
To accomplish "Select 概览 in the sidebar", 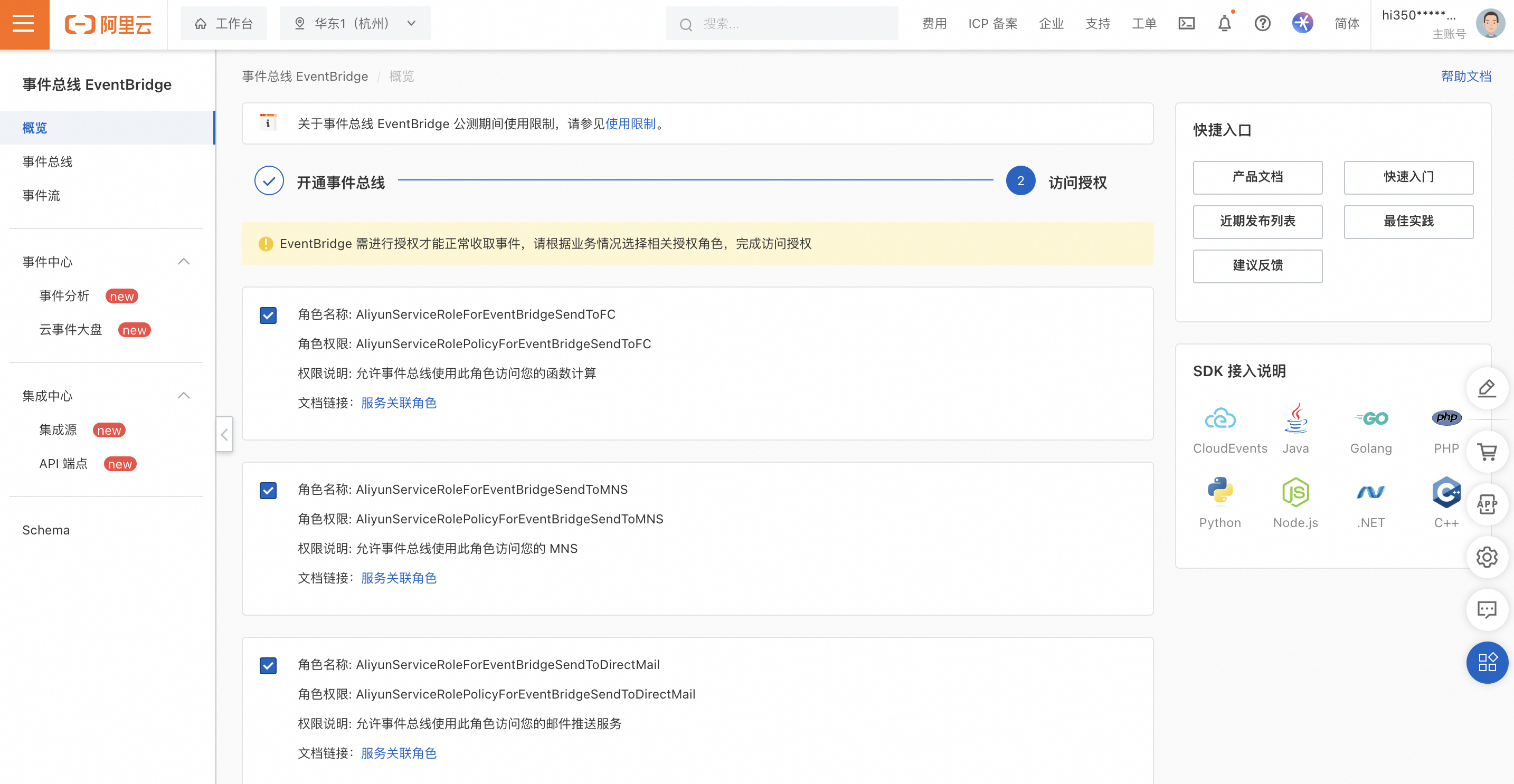I will tap(107, 128).
